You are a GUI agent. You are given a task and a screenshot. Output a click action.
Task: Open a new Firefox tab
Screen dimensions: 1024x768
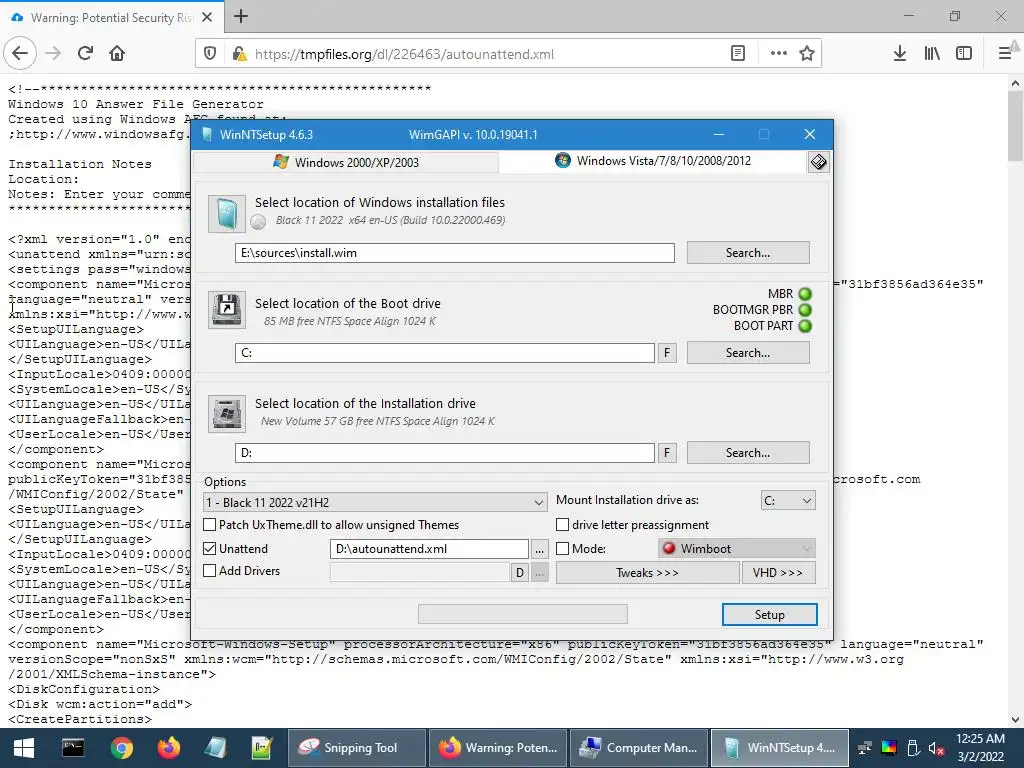click(x=241, y=16)
